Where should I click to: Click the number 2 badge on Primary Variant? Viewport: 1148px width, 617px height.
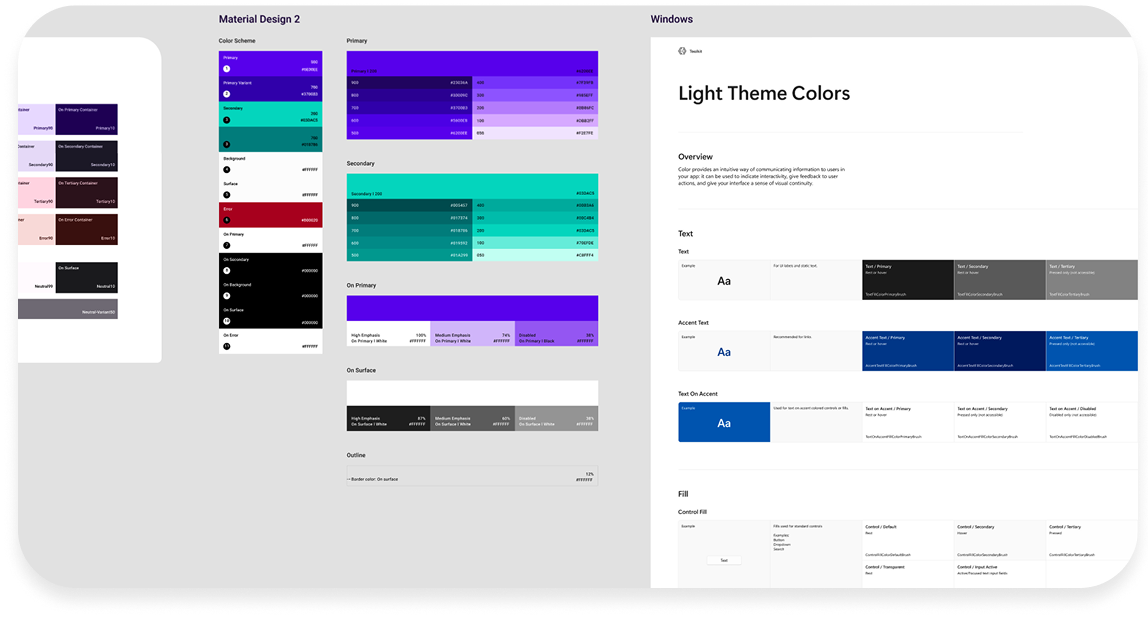pos(226,93)
